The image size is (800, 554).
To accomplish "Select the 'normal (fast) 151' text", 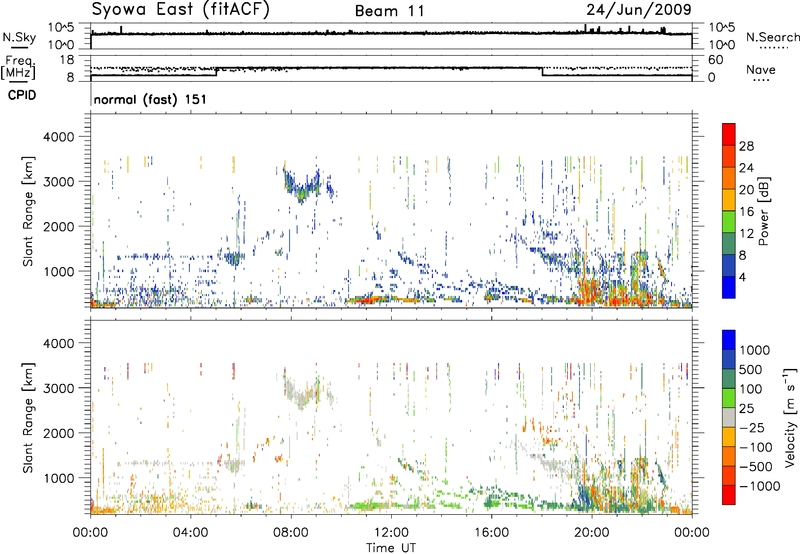I will click(x=150, y=99).
